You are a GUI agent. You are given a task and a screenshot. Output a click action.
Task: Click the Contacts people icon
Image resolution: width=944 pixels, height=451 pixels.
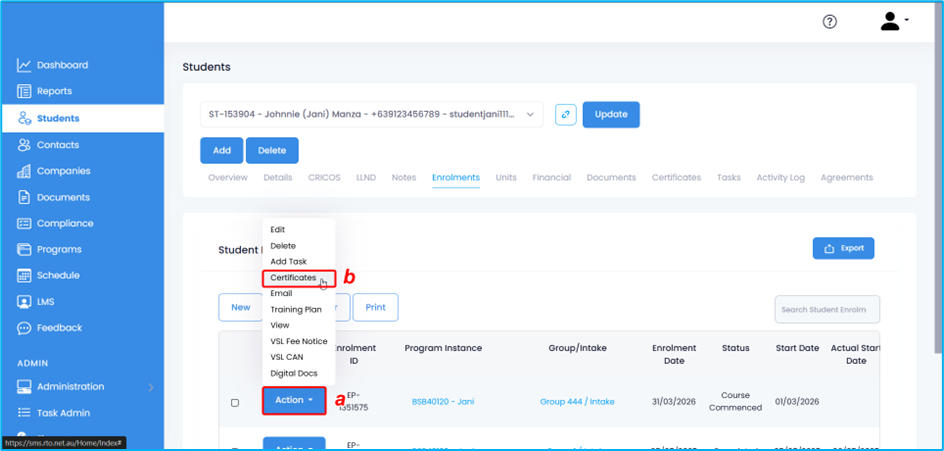coord(24,145)
